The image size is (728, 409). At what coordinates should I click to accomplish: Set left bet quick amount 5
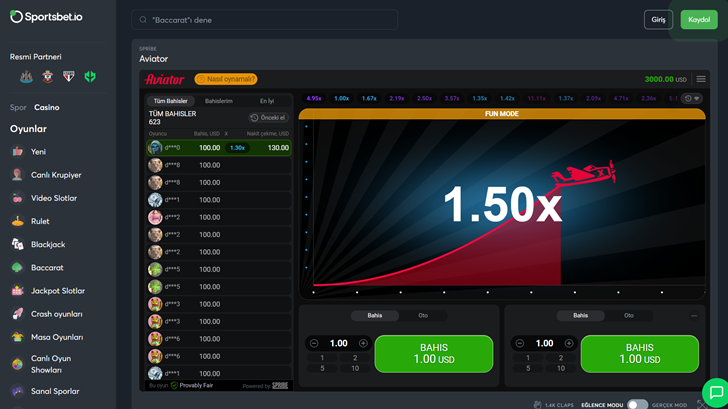point(322,369)
